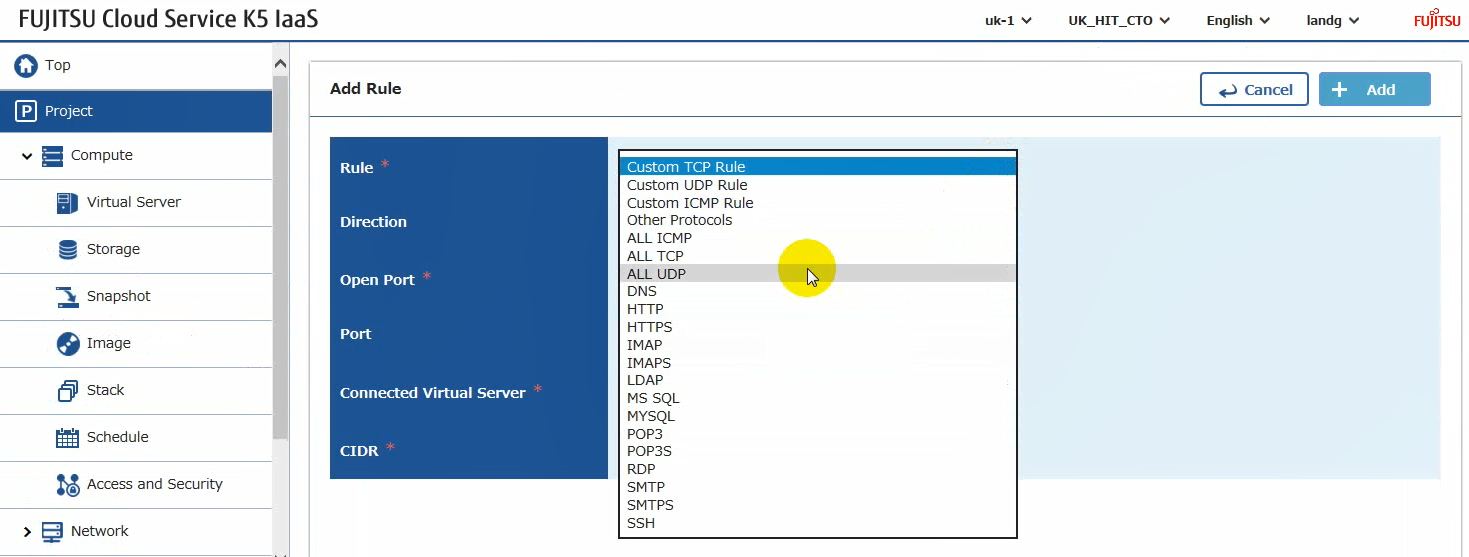This screenshot has height=557, width=1469.
Task: Click the Direction field label
Action: 373,222
